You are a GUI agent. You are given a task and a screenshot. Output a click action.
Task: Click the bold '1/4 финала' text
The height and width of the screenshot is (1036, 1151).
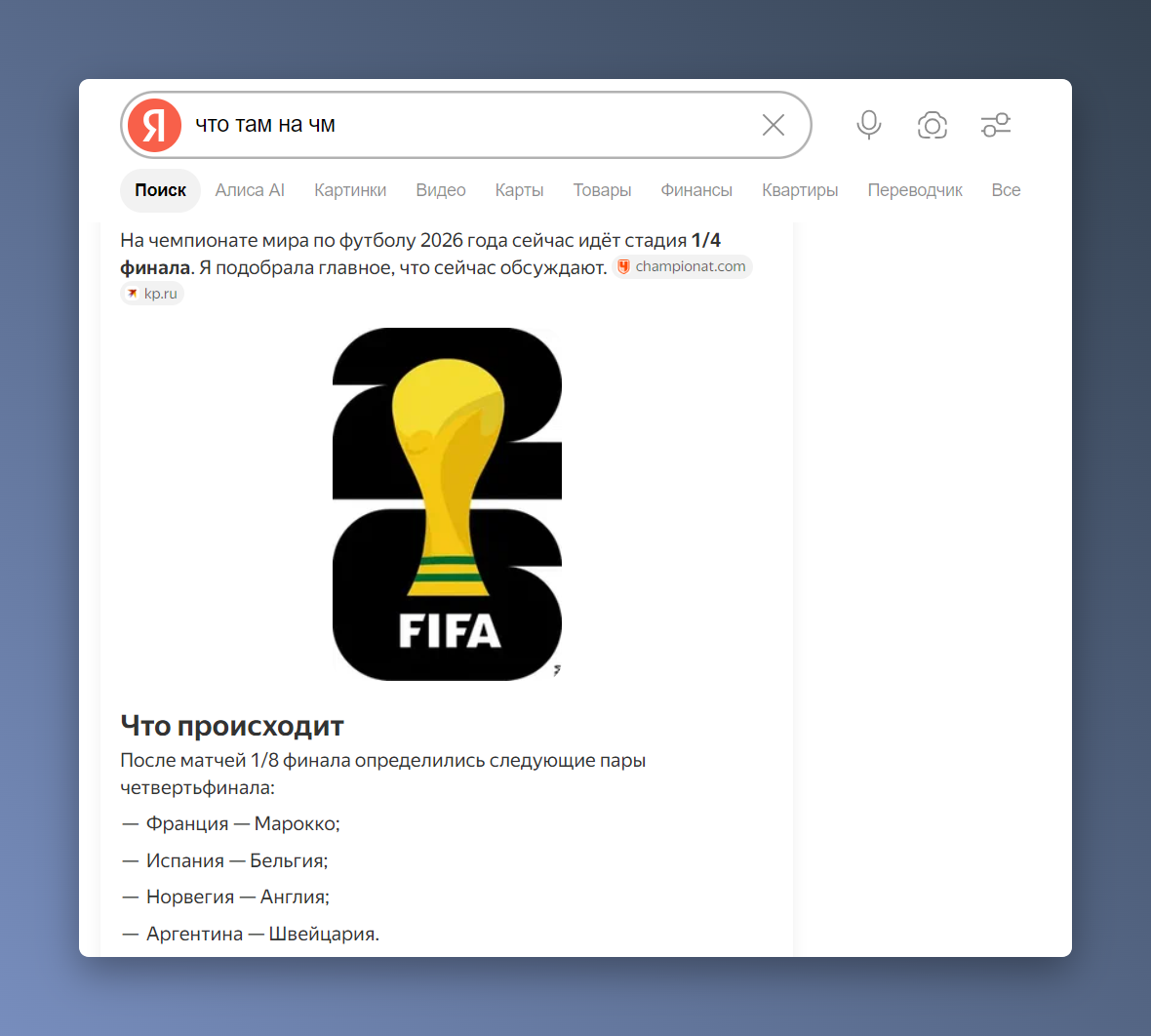coord(705,241)
